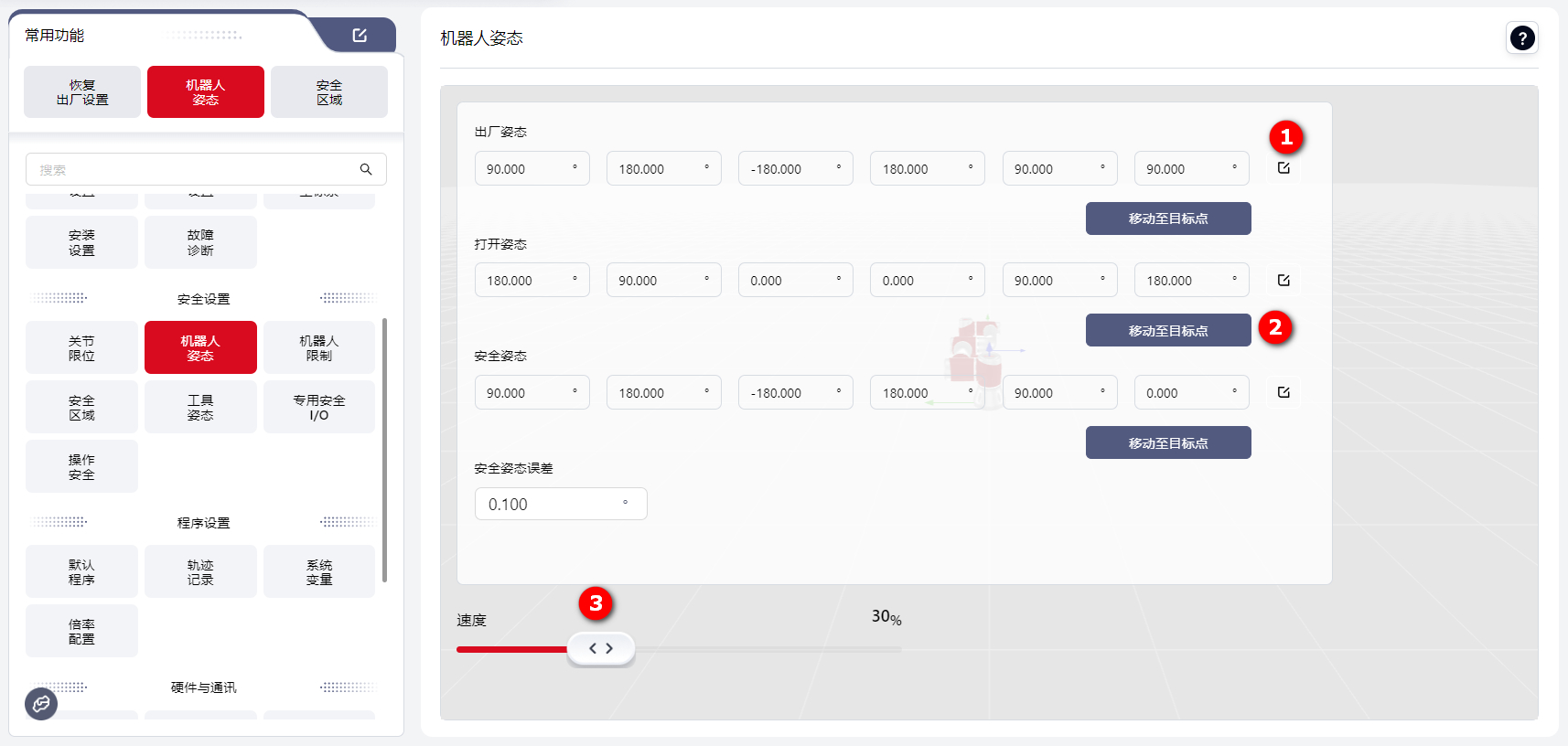Click the sidebar menu scrollbar
The width and height of the screenshot is (1568, 746).
tap(384, 448)
